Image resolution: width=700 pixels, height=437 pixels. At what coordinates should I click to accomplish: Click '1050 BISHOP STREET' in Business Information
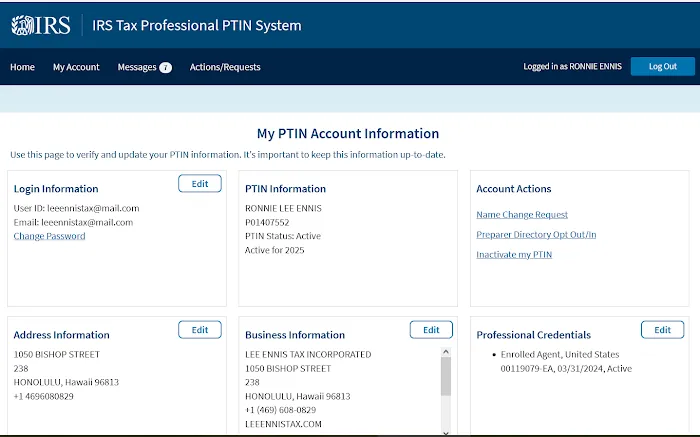pos(288,369)
